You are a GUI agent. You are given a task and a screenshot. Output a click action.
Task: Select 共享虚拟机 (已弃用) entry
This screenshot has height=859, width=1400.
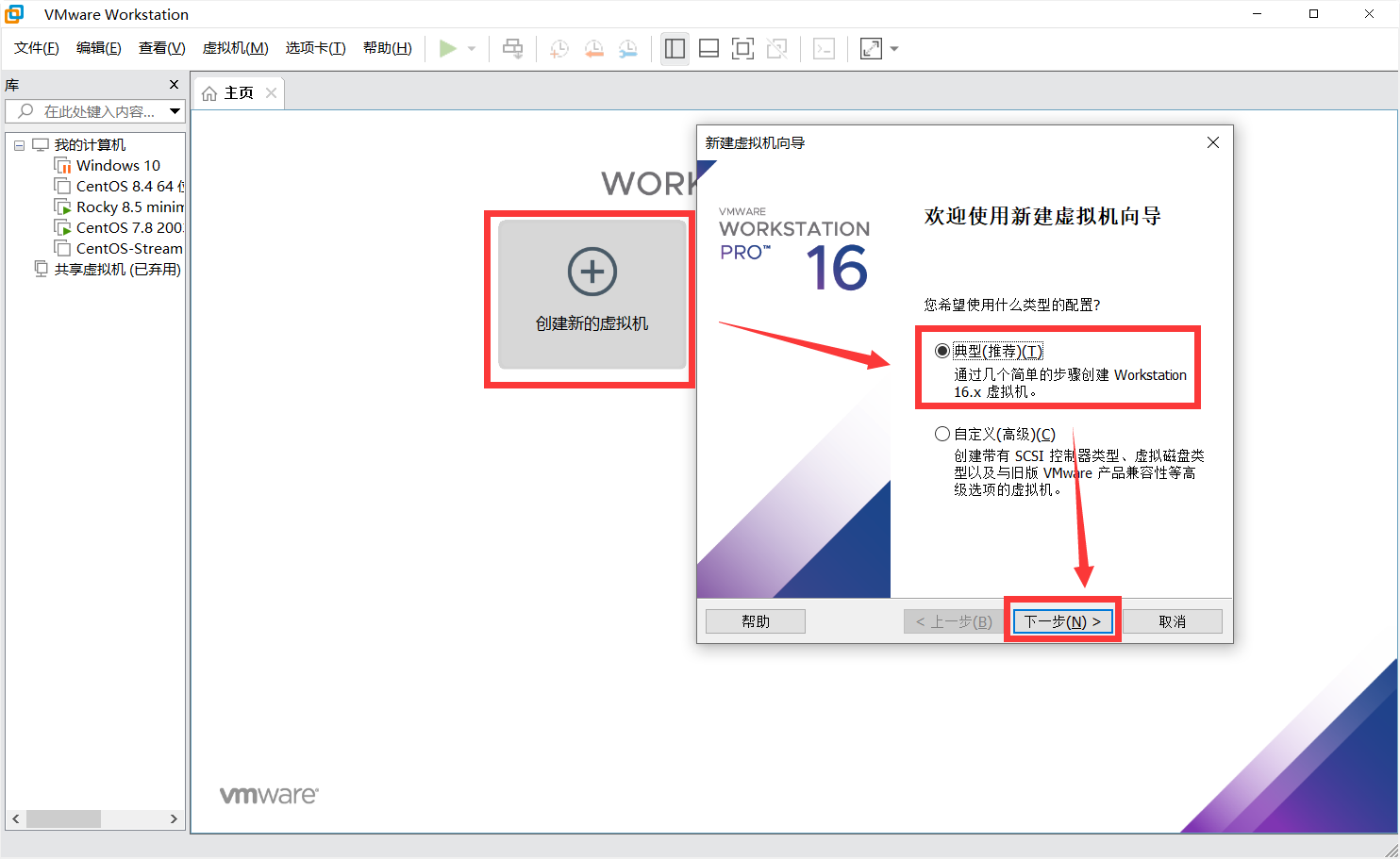click(x=117, y=270)
